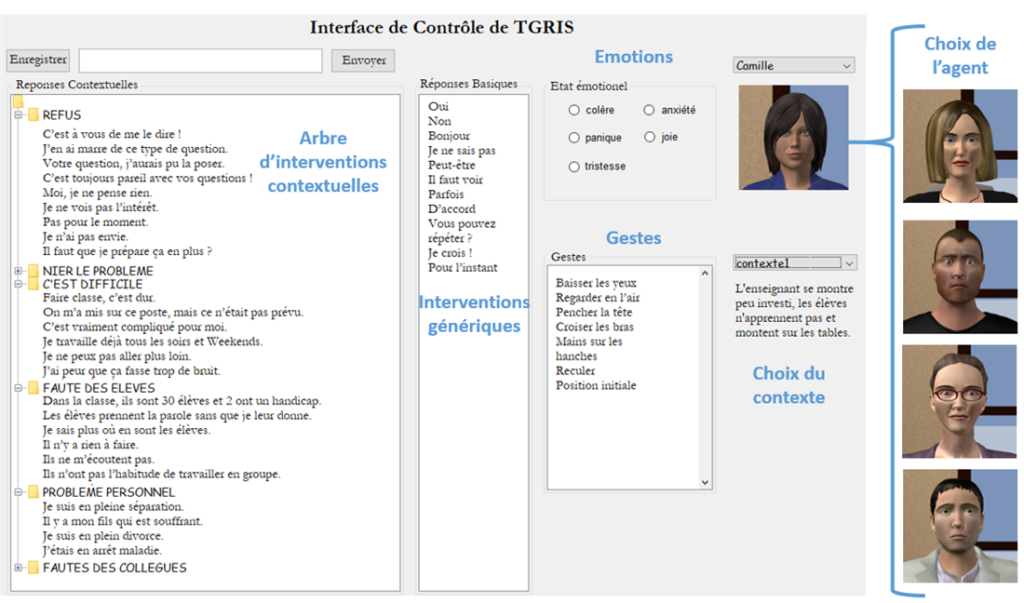This screenshot has width=1024, height=603.
Task: Choose the "Pencher la tête" gesture
Action: click(594, 312)
